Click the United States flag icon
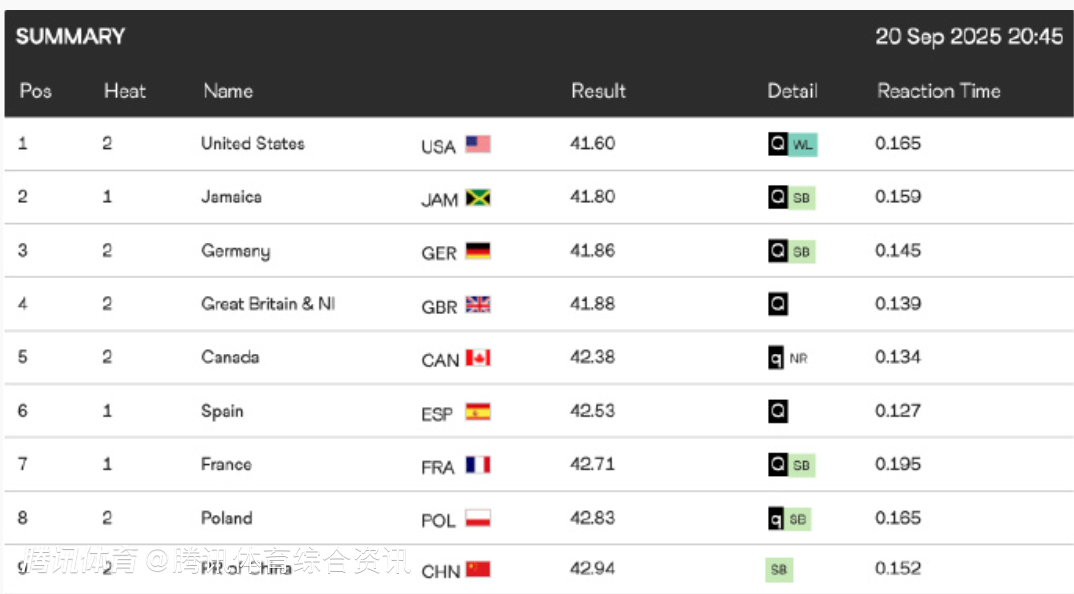The image size is (1074, 594). coord(478,144)
